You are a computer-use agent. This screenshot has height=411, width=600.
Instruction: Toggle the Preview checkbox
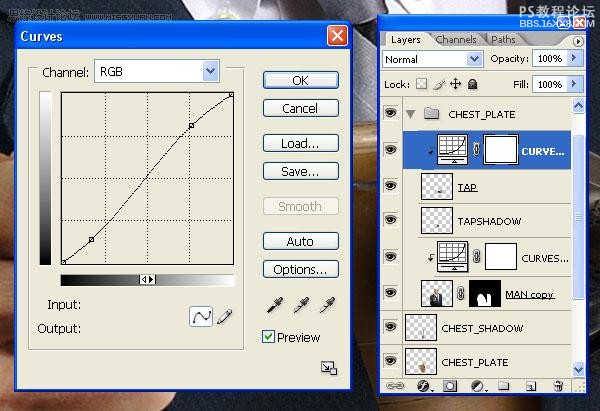point(268,337)
